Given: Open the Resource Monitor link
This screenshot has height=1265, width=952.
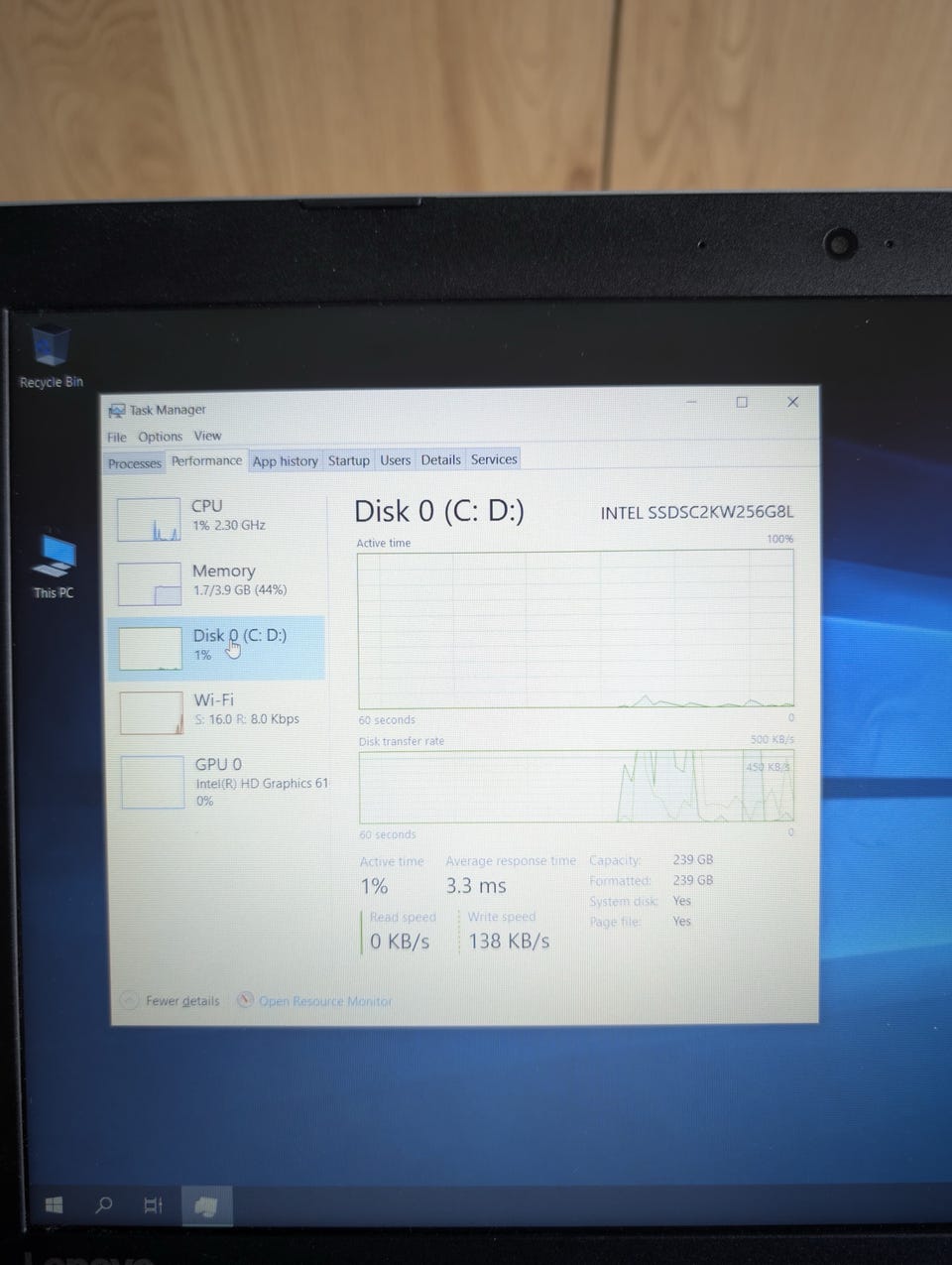Looking at the screenshot, I should pos(325,1001).
